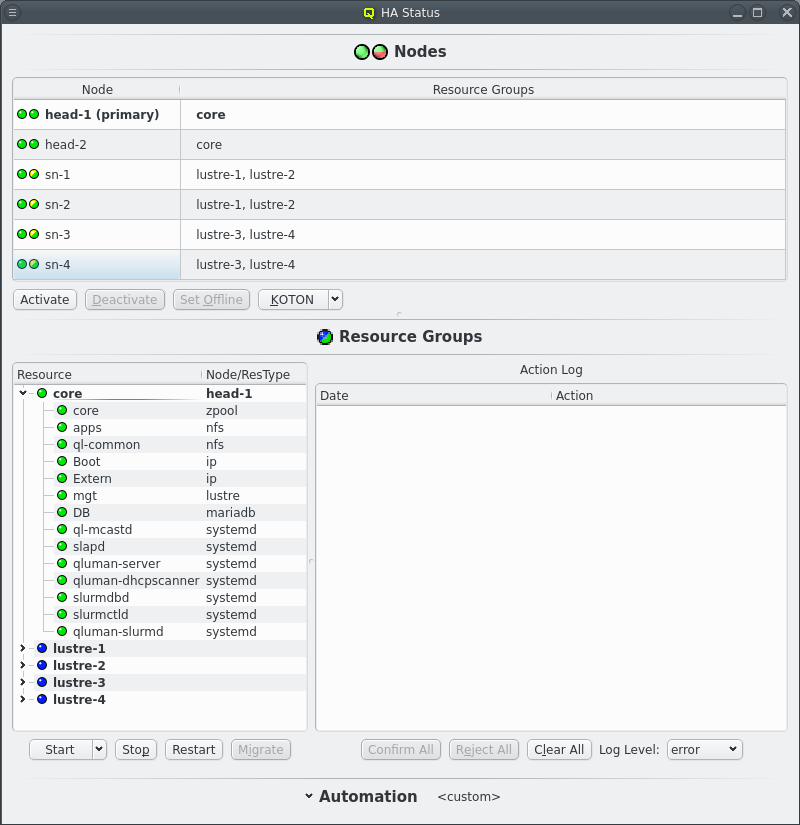Viewport: 800px width, 825px height.
Task: Select the qluman-dhcpscanner resource row
Action: click(179, 580)
